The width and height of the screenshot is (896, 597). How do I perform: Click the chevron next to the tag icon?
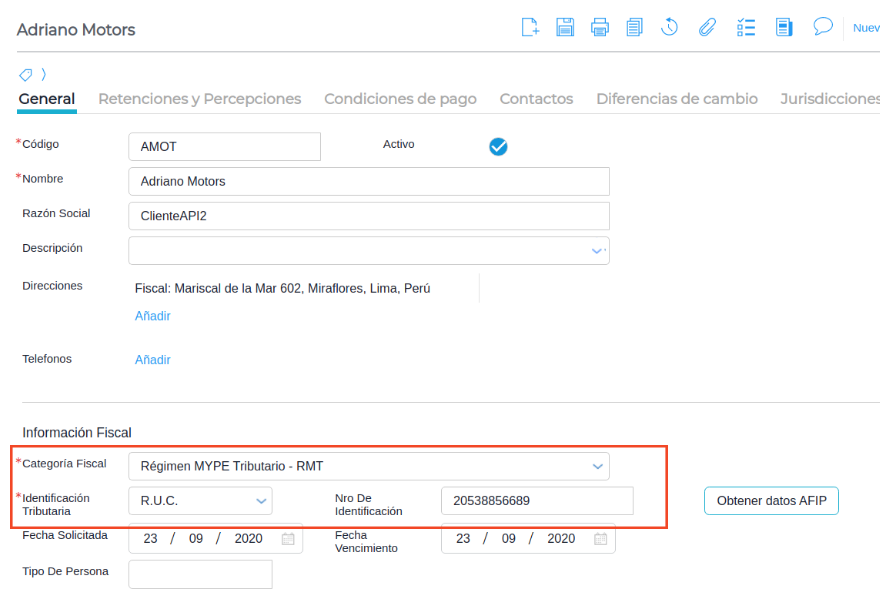click(x=43, y=74)
